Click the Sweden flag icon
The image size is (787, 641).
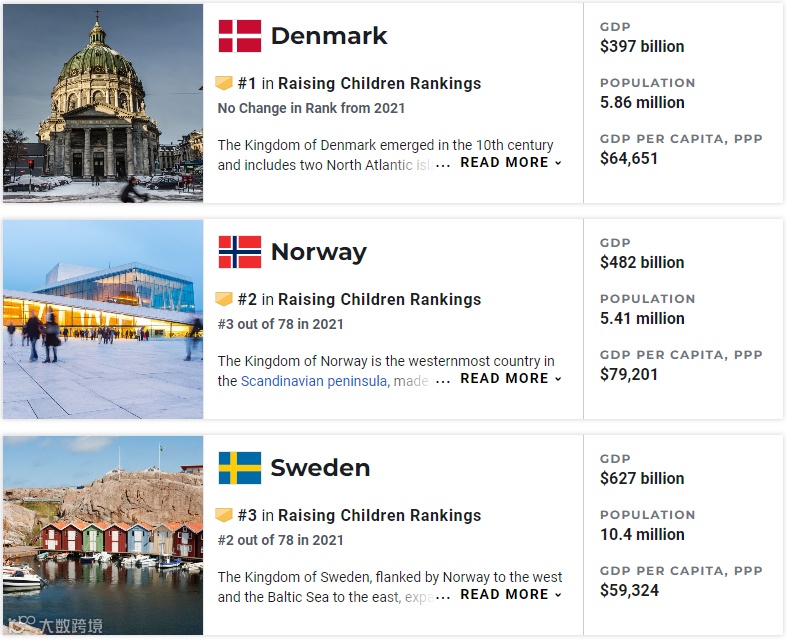pyautogui.click(x=239, y=468)
